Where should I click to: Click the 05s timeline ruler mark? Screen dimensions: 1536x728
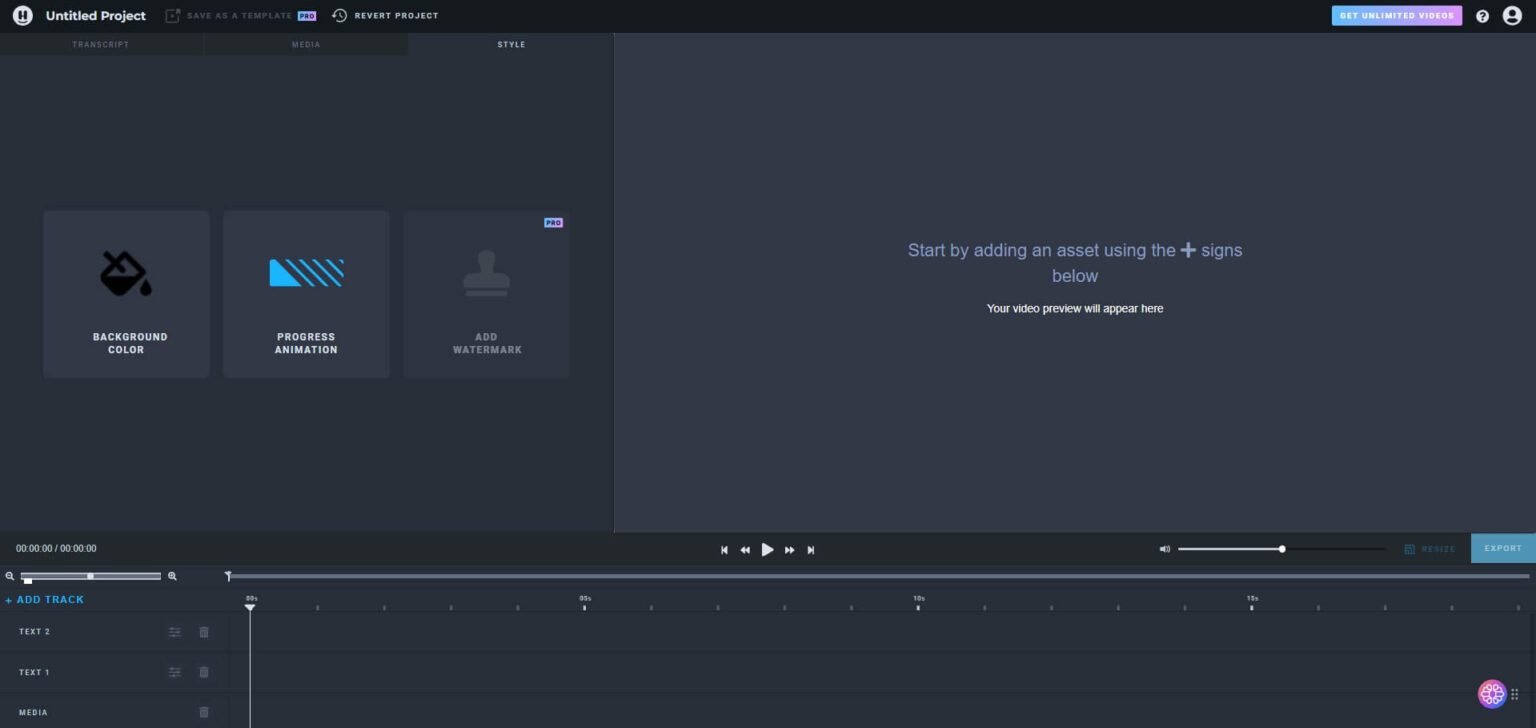(585, 602)
